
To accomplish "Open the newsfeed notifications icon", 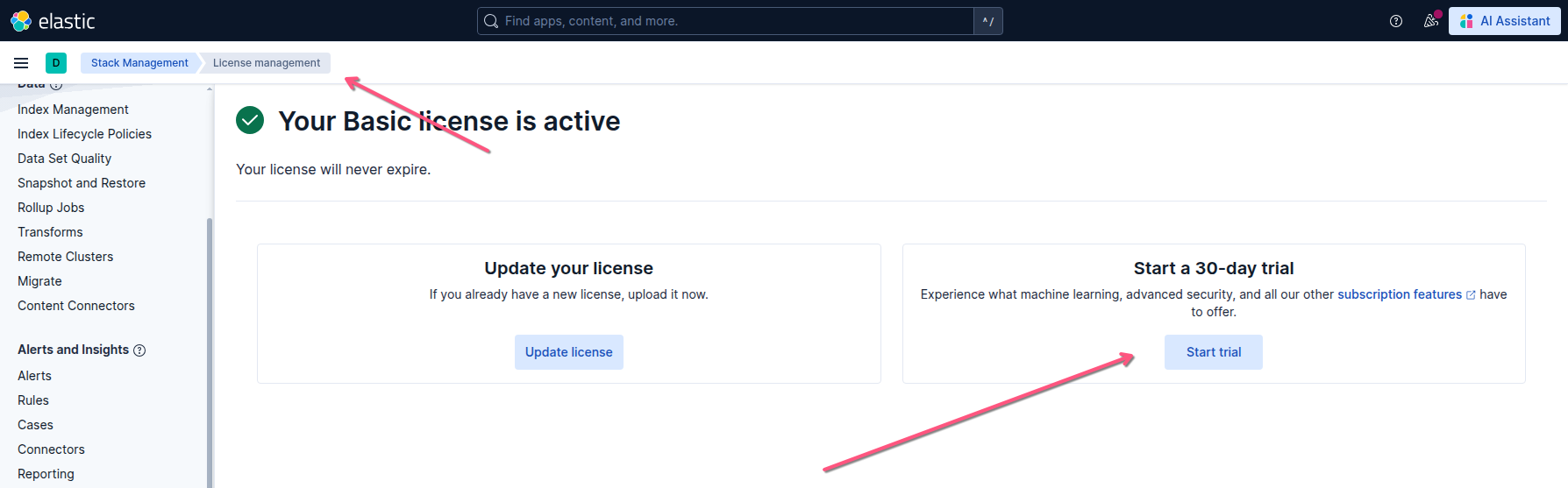I will click(1431, 21).
